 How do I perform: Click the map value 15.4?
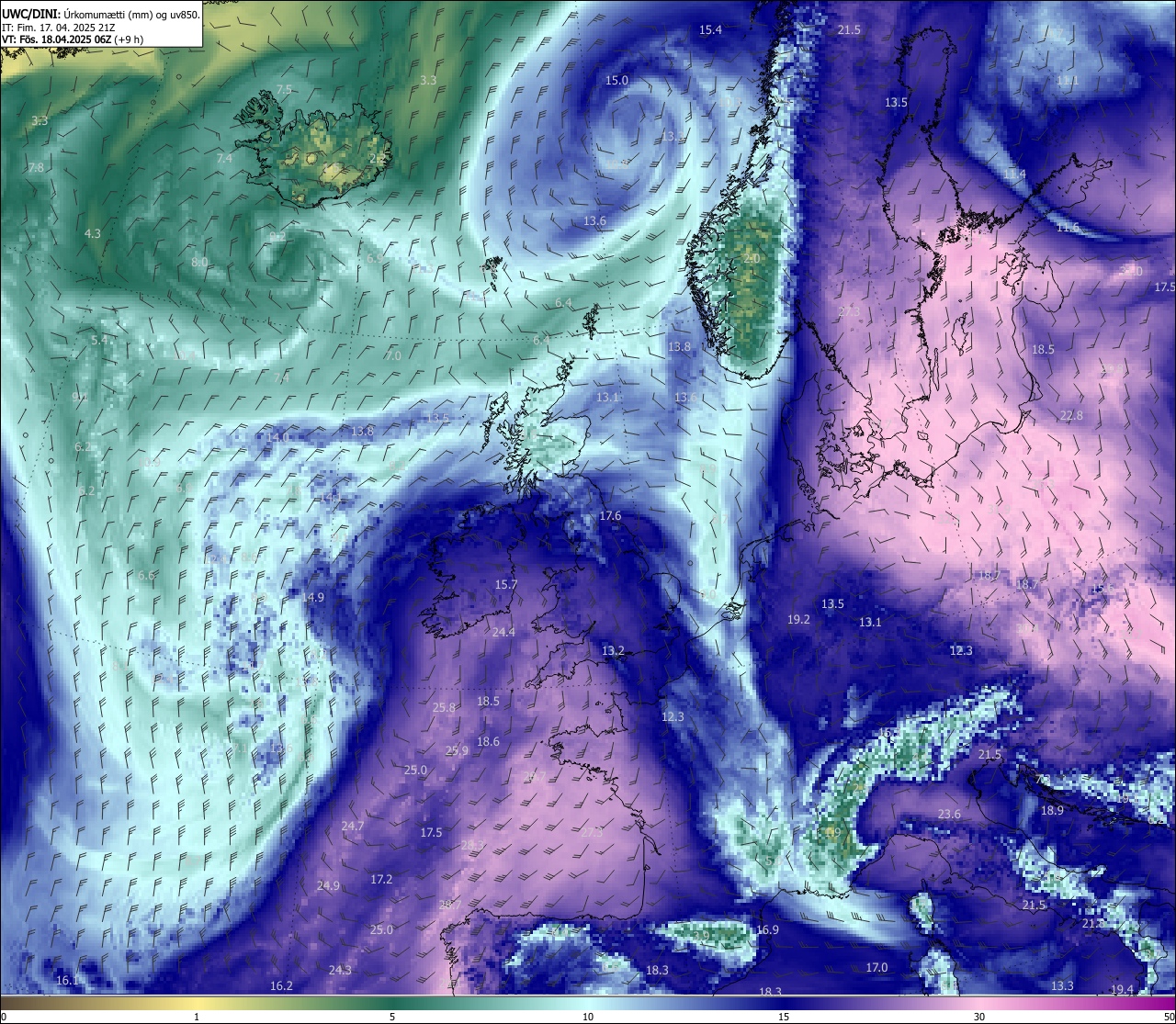(710, 30)
